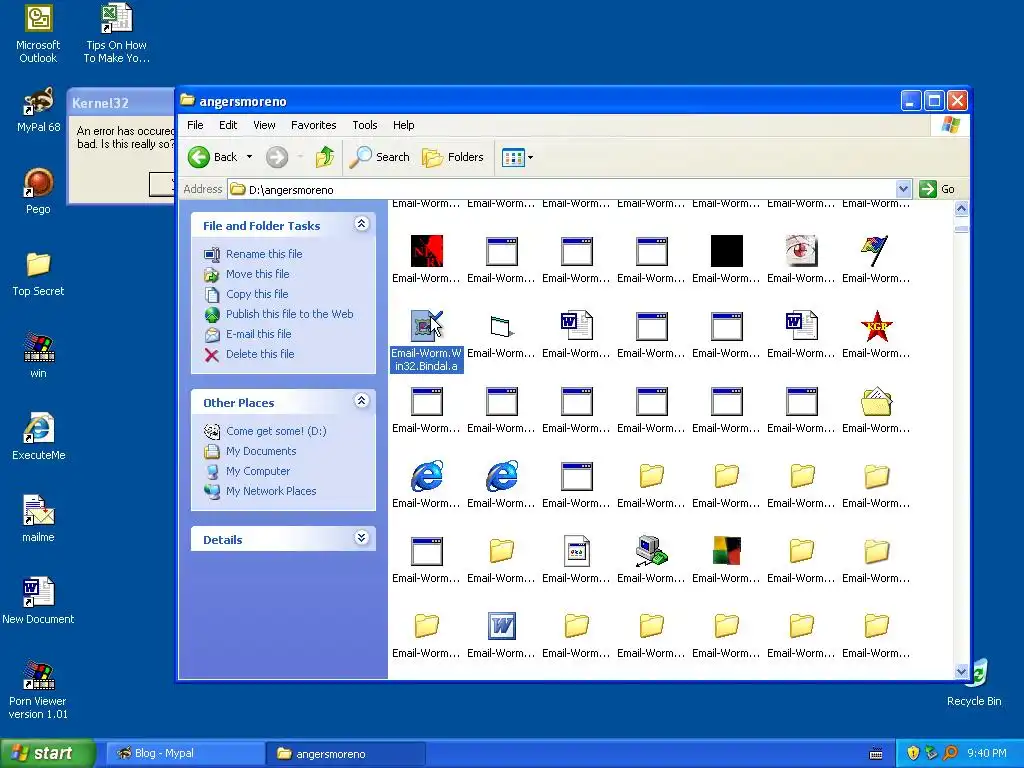Click the magnifier tray icon
Screen dimensions: 1024x768
pyautogui.click(x=950, y=753)
